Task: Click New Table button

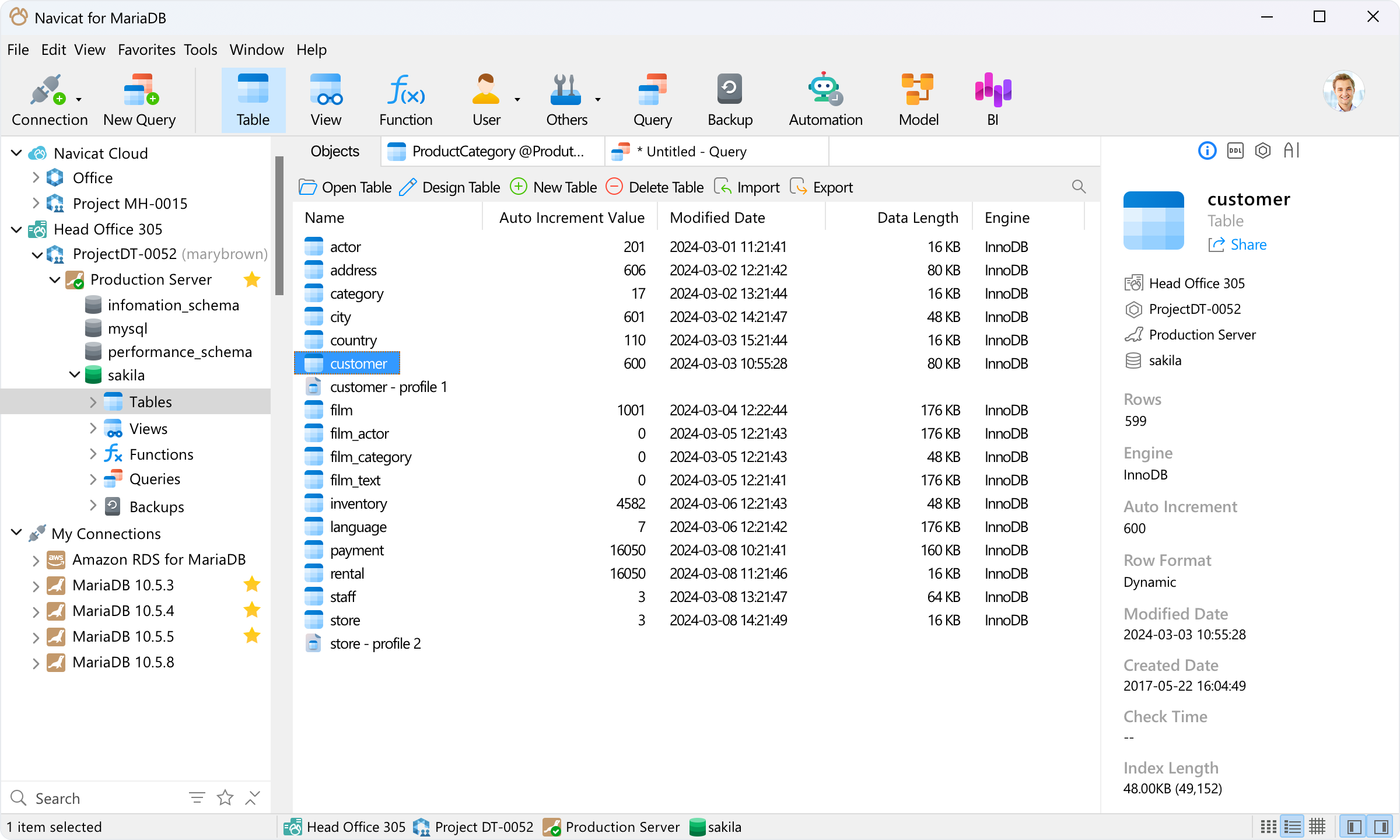Action: coord(553,187)
